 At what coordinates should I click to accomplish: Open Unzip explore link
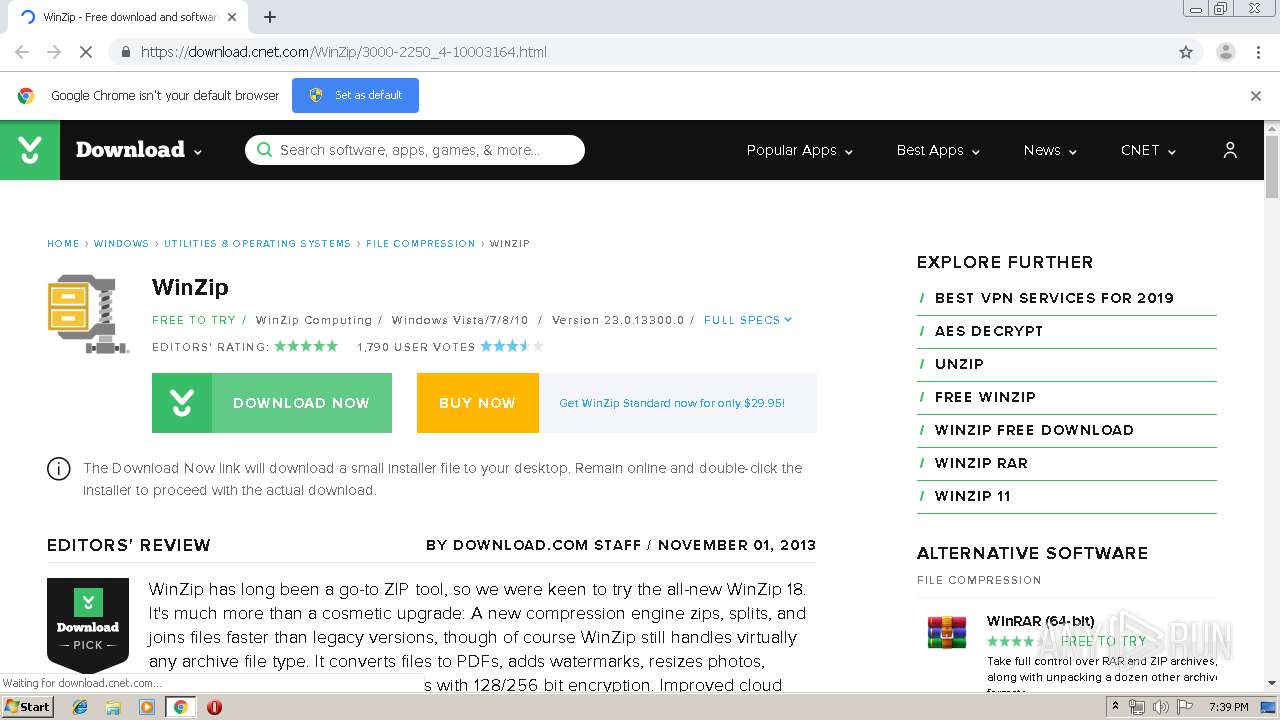click(959, 364)
